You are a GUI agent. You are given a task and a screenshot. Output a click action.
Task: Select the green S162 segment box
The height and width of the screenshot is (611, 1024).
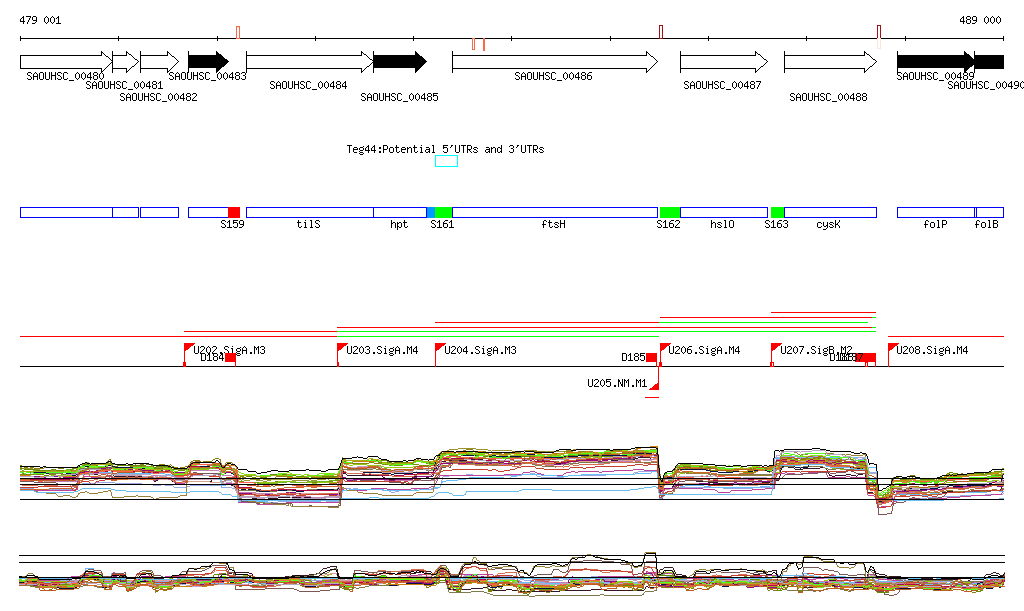click(670, 212)
